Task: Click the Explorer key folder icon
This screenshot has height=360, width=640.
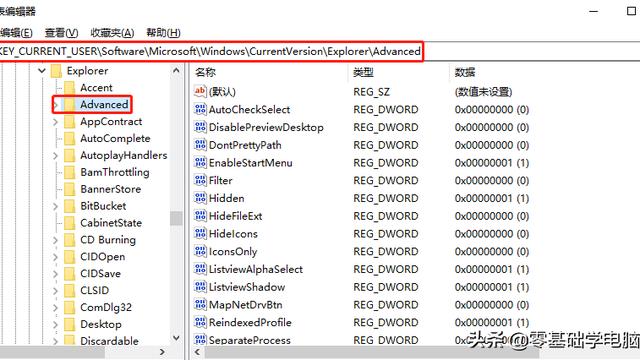Action: click(56, 71)
